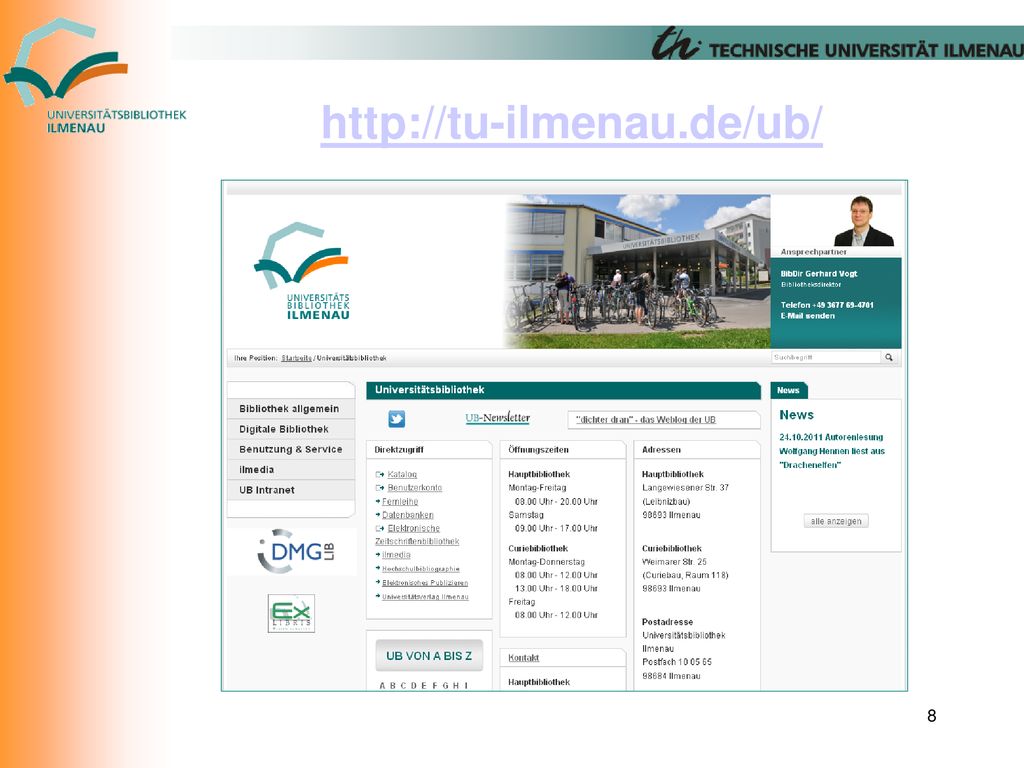1024x768 pixels.
Task: Click "Telefon +49 3677 69-4701" text
Action: coord(827,305)
